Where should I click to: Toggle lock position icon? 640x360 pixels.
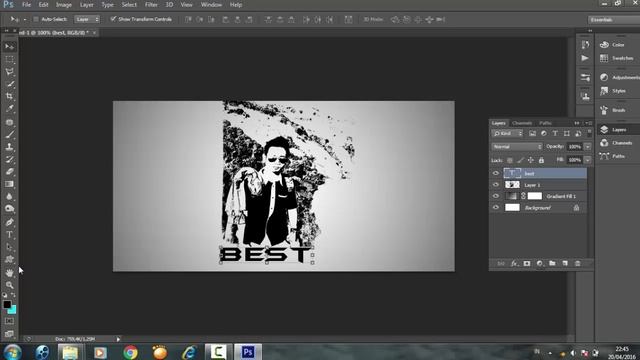point(531,160)
